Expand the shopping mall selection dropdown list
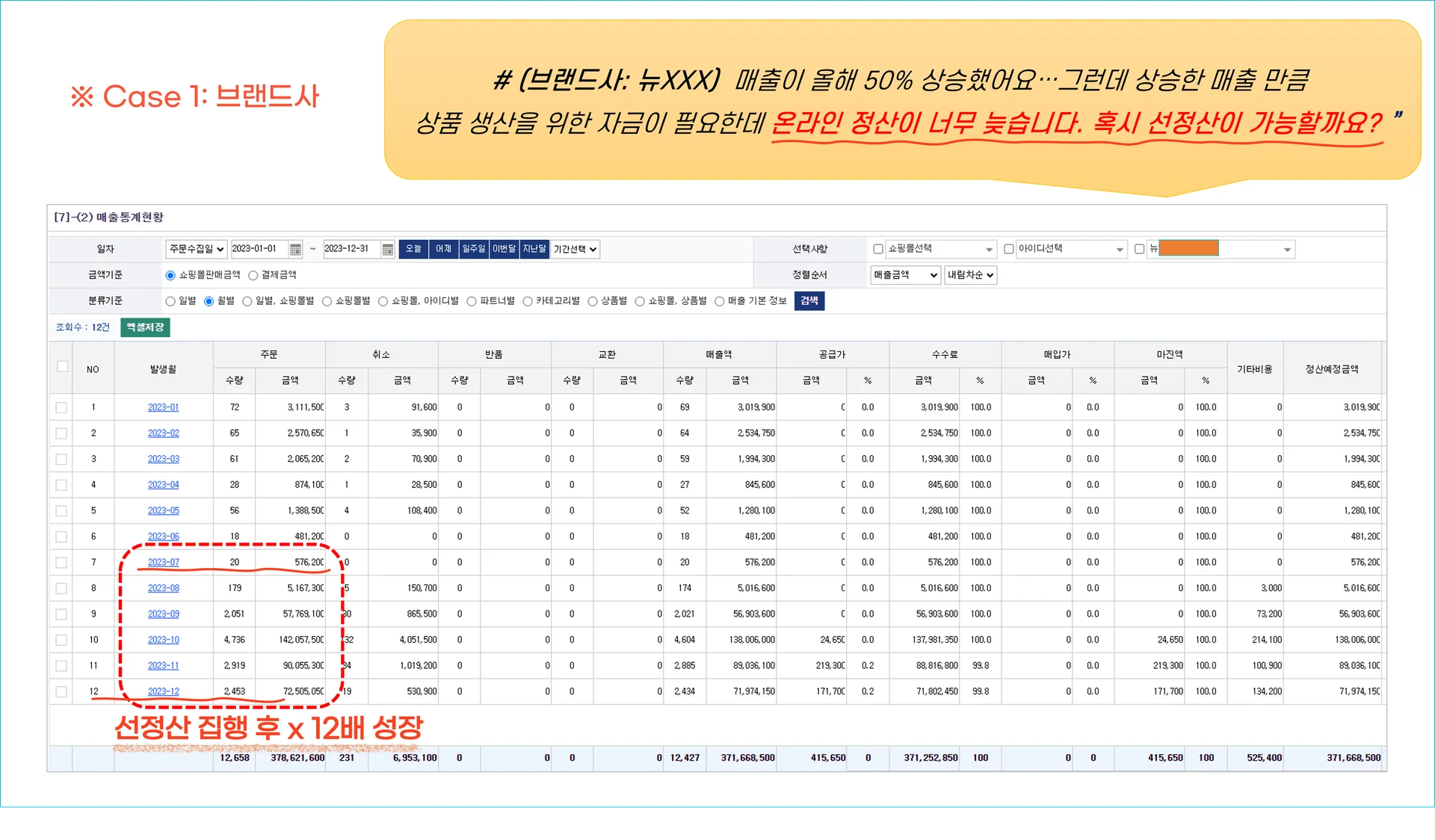1435x840 pixels. (x=989, y=249)
